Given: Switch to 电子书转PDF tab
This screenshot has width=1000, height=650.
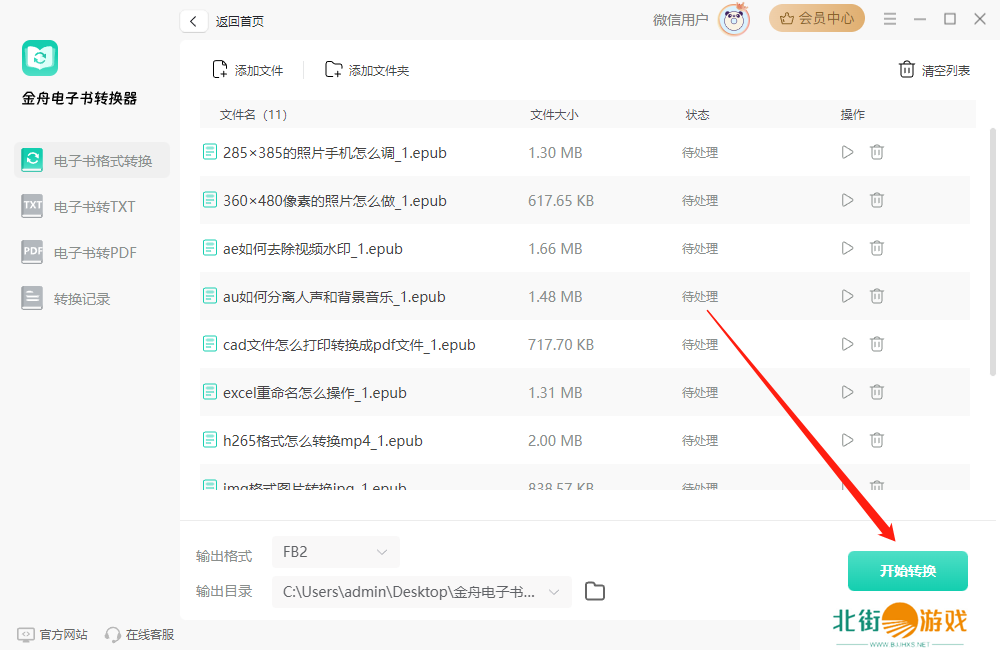Looking at the screenshot, I should click(x=92, y=253).
